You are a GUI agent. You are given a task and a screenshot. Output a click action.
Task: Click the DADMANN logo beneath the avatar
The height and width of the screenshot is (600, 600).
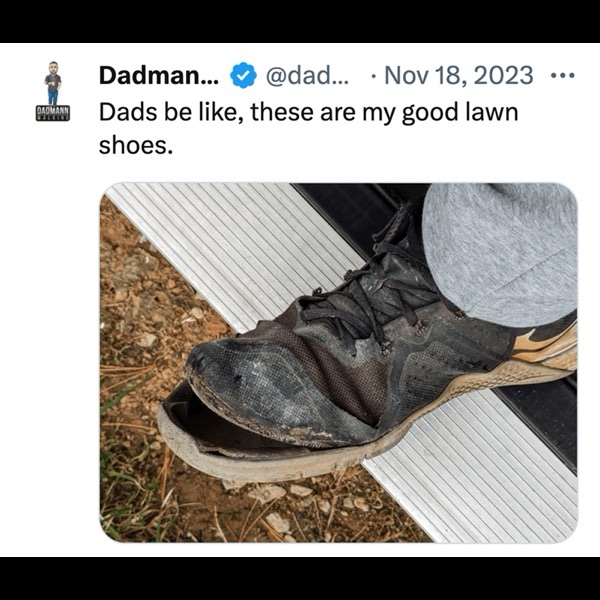[x=53, y=114]
